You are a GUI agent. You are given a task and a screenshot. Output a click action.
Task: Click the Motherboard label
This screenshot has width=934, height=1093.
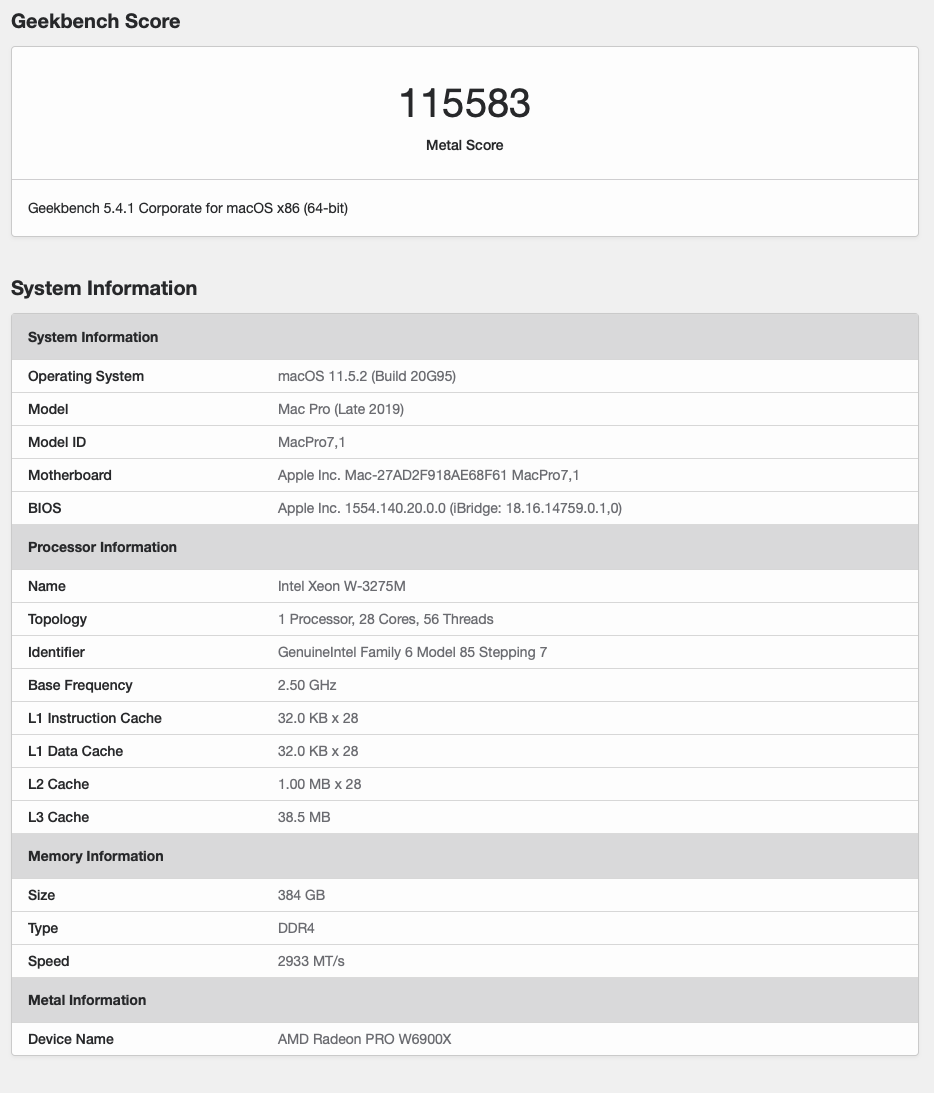pos(70,475)
